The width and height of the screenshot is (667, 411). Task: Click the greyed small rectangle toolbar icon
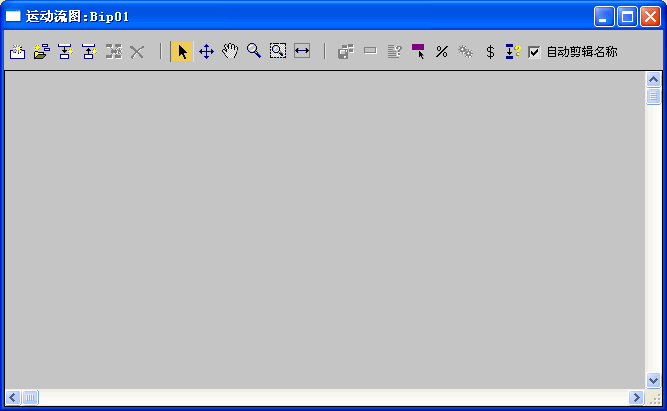[370, 51]
